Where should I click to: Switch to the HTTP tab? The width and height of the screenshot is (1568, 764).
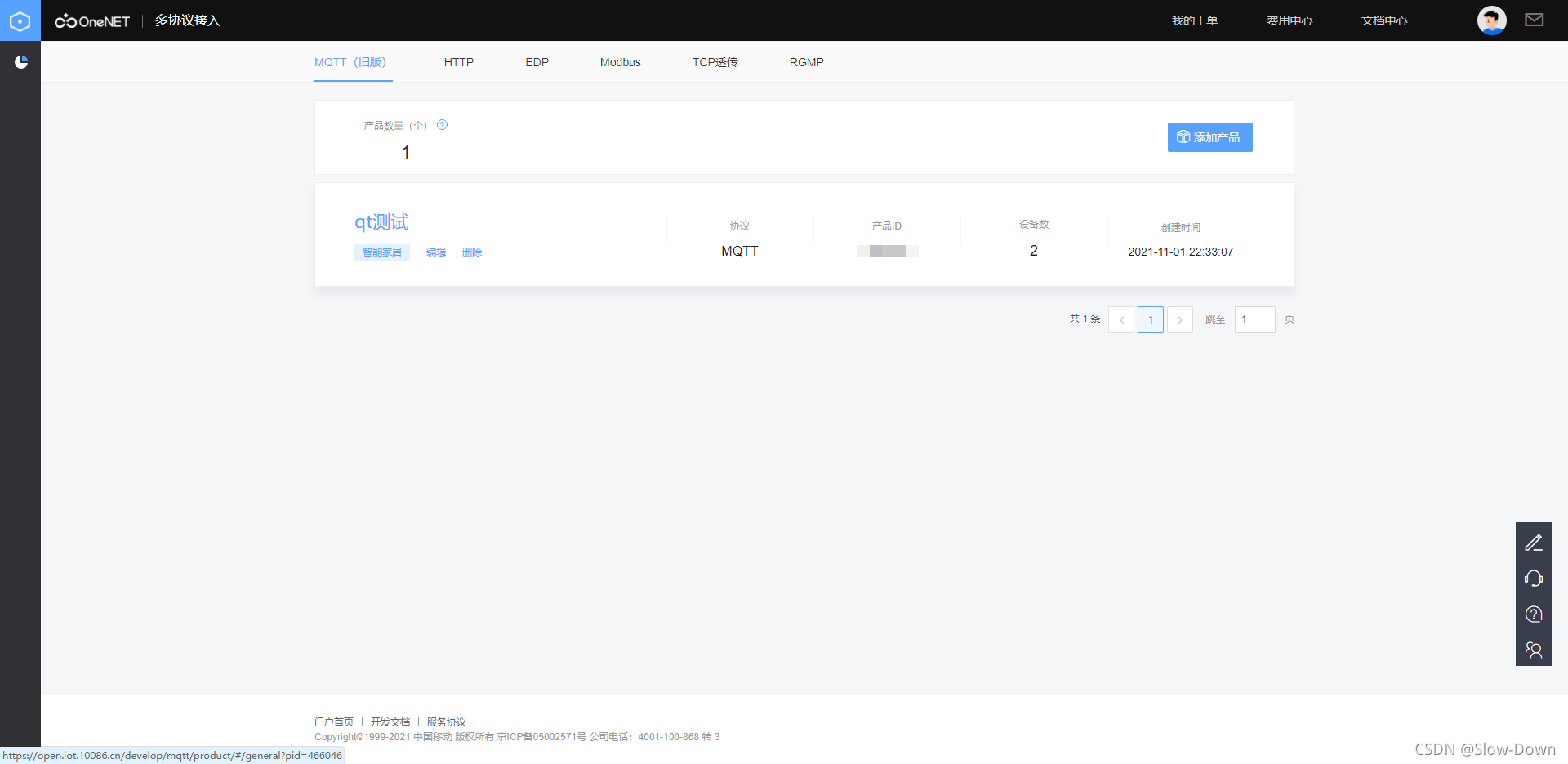[459, 62]
